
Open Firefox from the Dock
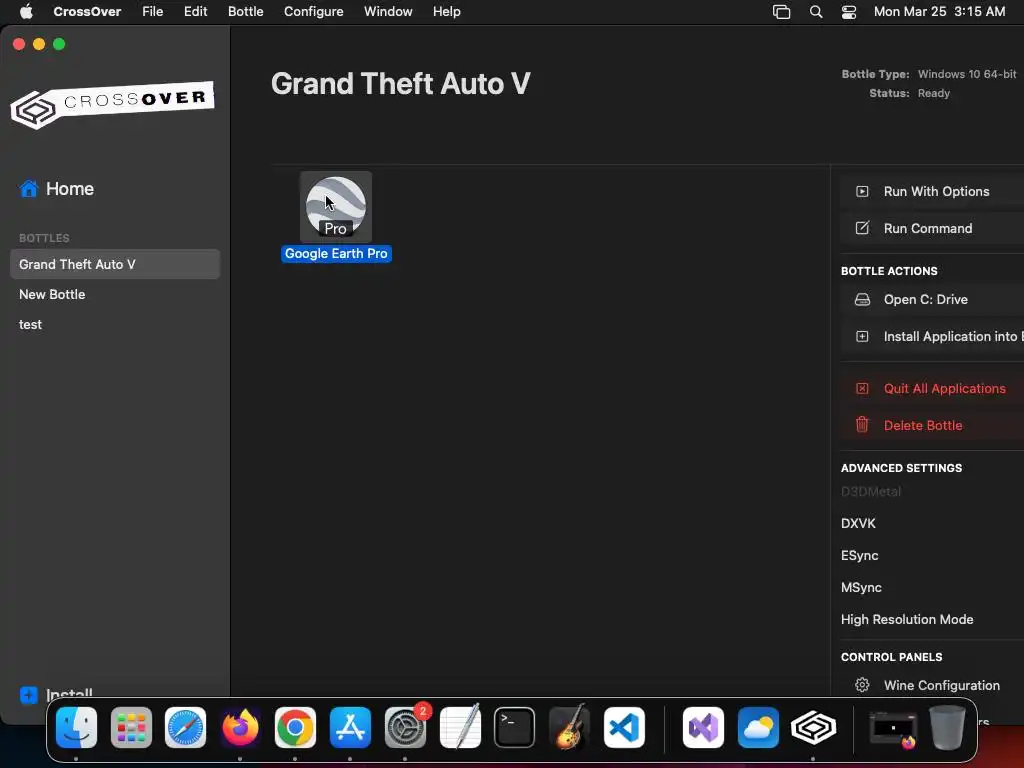pos(240,728)
